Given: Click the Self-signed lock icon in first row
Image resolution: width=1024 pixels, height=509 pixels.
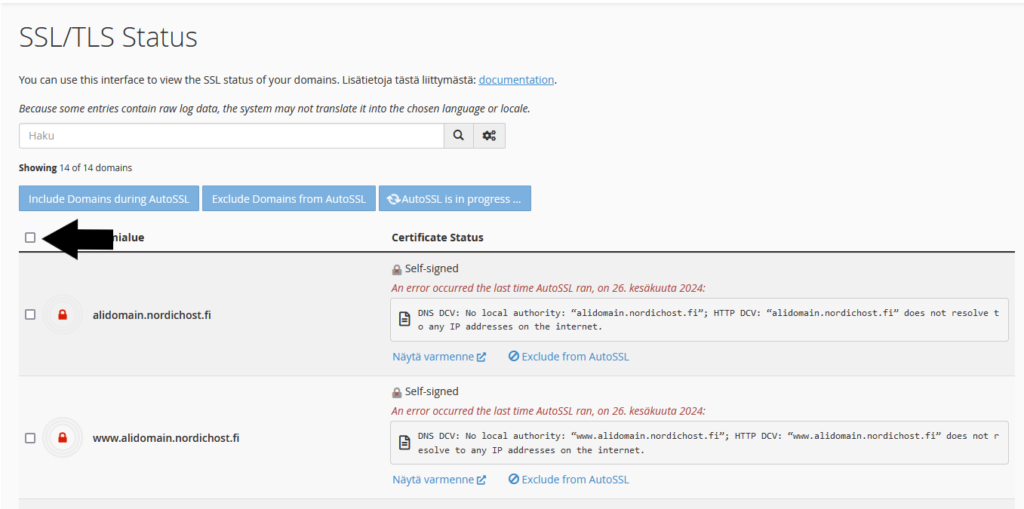Looking at the screenshot, I should 397,269.
